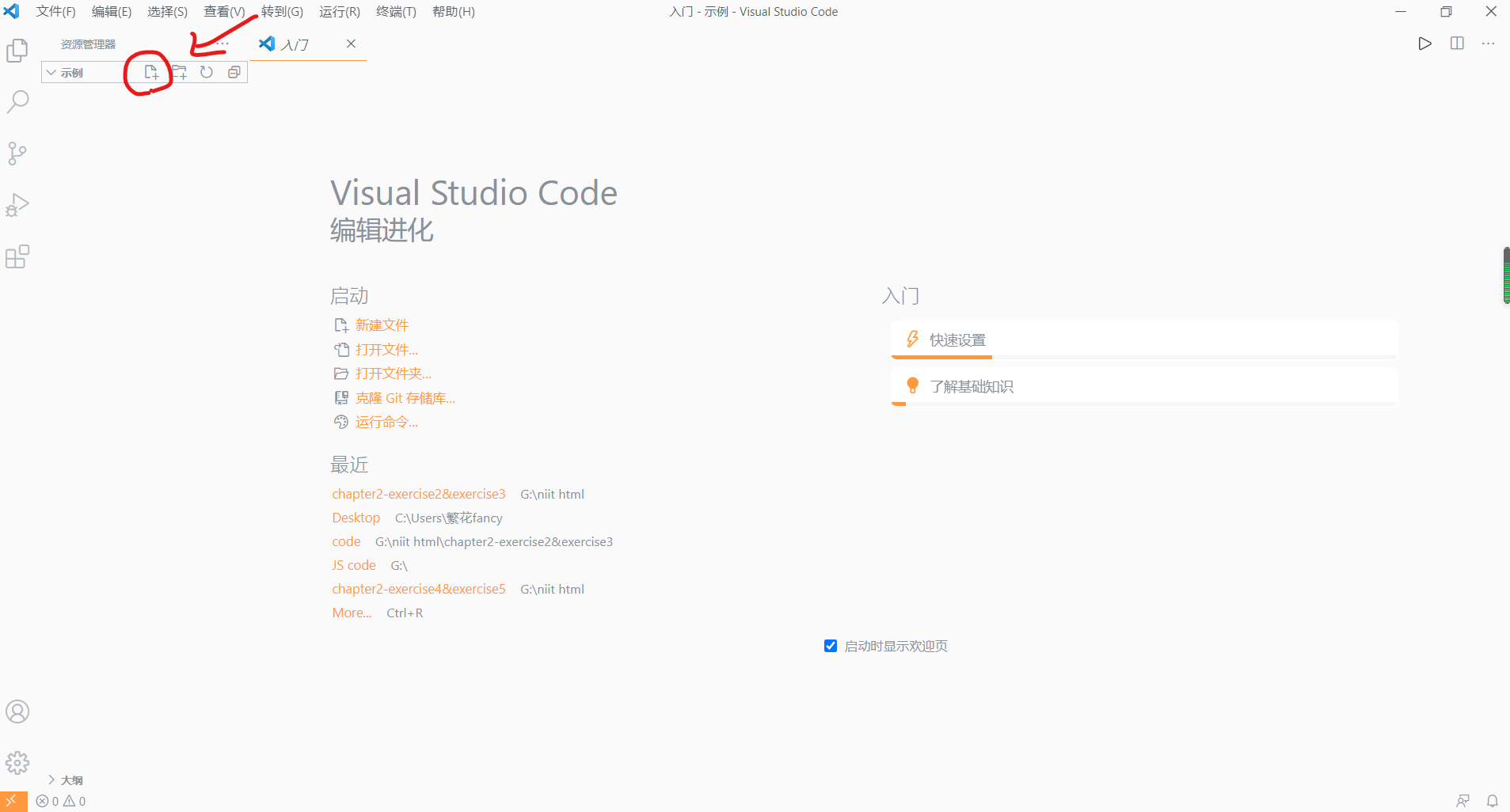Image resolution: width=1510 pixels, height=812 pixels.
Task: Create a new folder in 示例 folder
Action: (180, 72)
